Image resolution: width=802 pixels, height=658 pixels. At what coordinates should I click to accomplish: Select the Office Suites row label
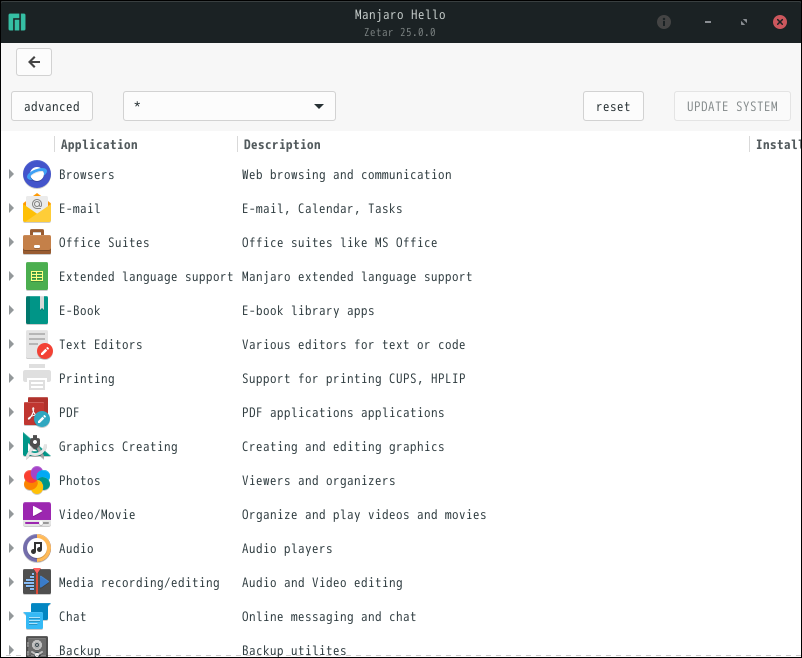click(104, 243)
